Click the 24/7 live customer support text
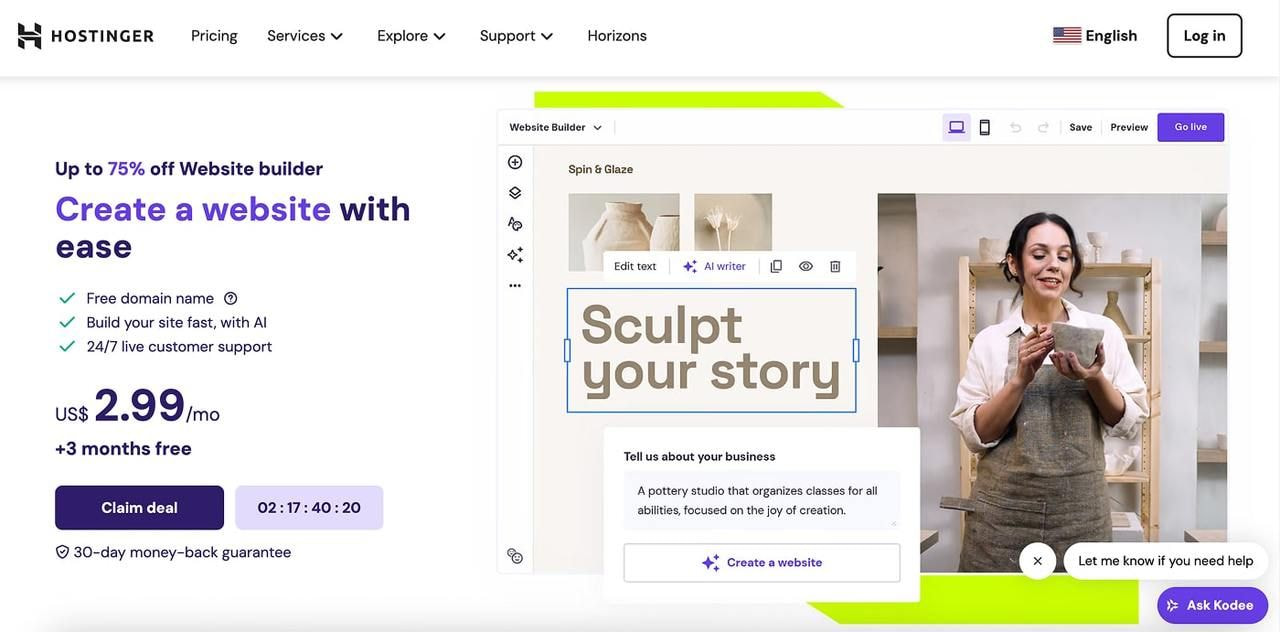 pyautogui.click(x=179, y=346)
